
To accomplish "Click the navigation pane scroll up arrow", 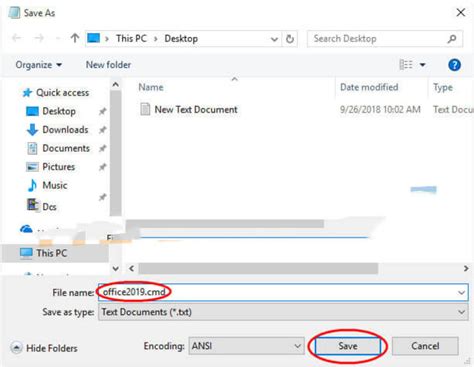I will point(115,85).
